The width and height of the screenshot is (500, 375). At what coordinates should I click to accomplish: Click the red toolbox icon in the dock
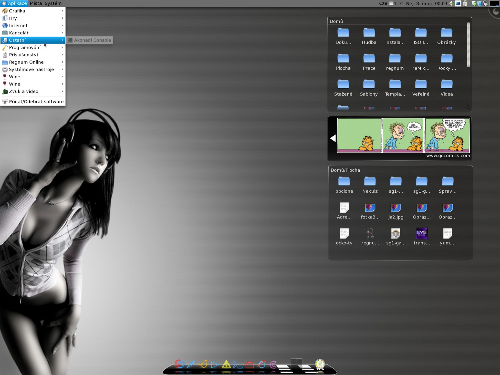point(250,364)
